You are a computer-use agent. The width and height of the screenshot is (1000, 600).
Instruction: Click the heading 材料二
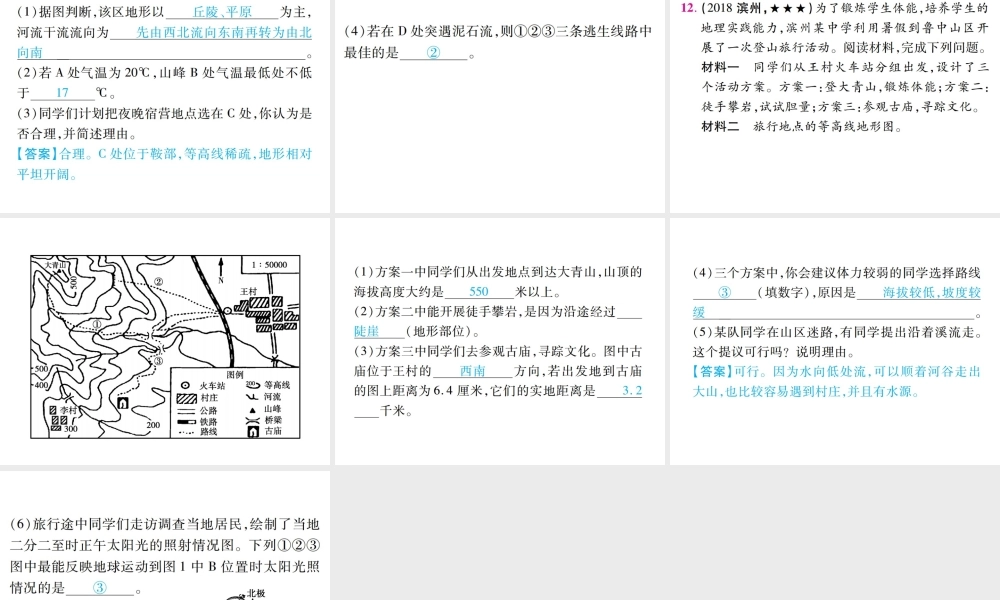[x=720, y=126]
